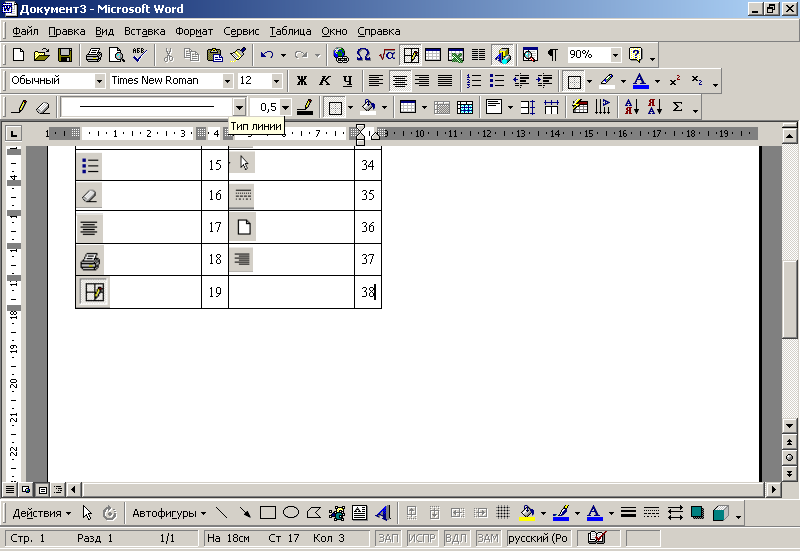Open the Файл menu
This screenshot has width=800, height=551.
pyautogui.click(x=25, y=31)
